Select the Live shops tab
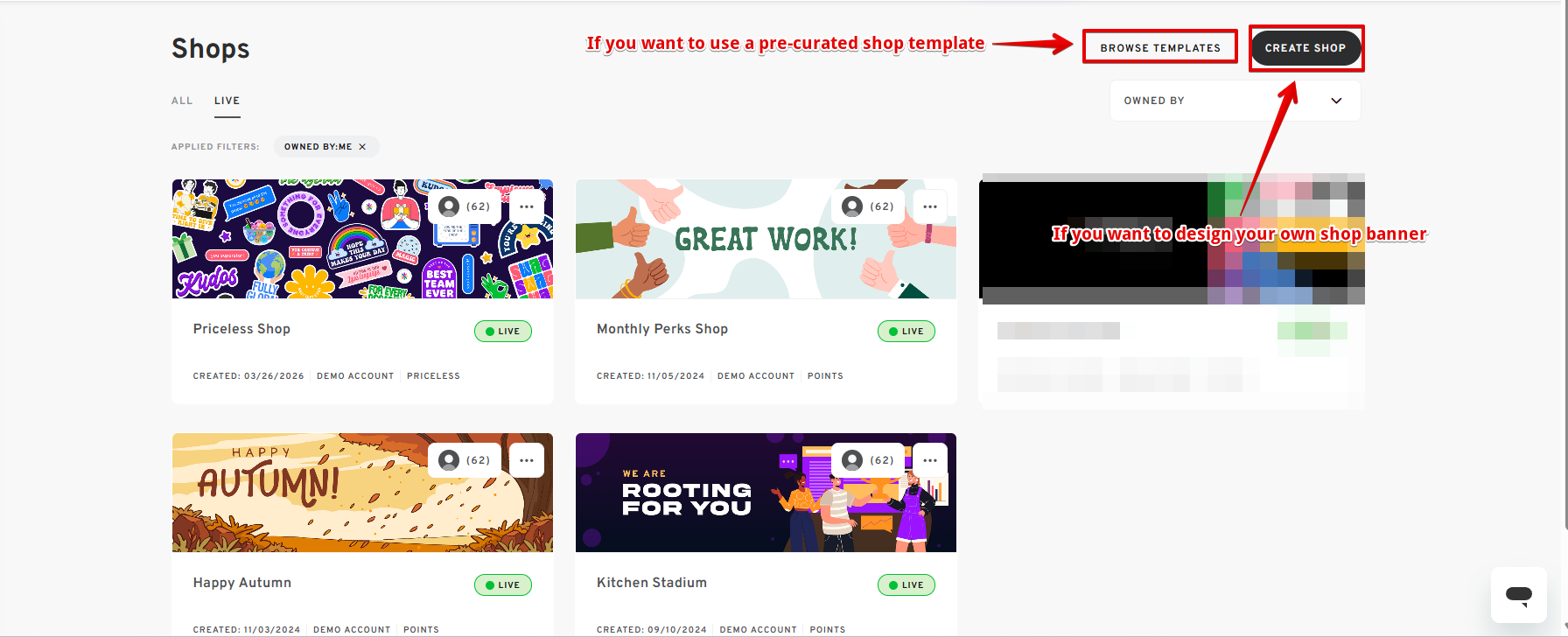 click(x=227, y=101)
